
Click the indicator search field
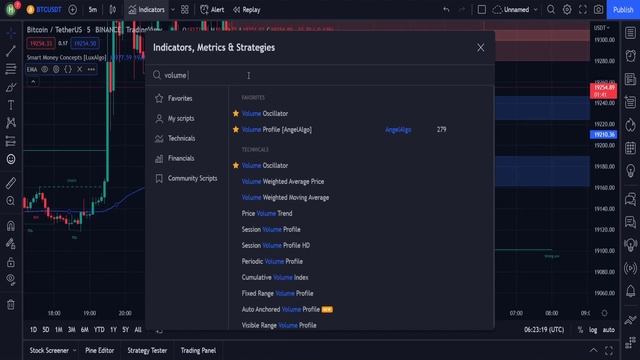point(320,75)
